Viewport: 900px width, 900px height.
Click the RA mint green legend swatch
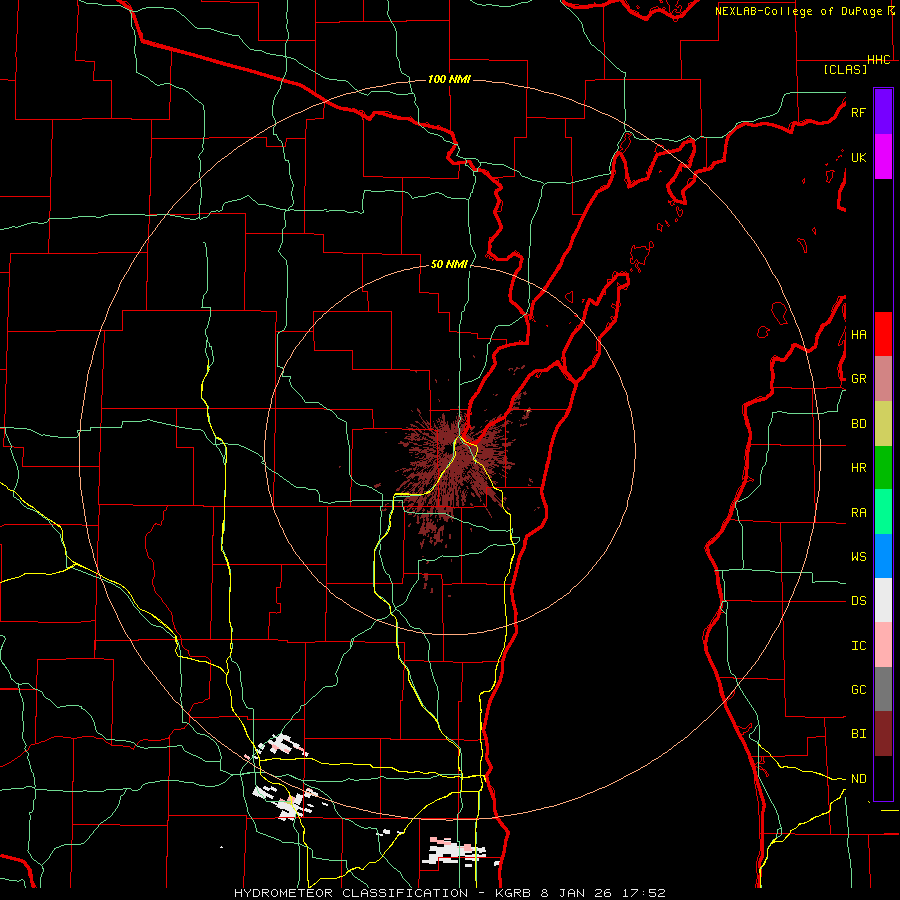883,512
